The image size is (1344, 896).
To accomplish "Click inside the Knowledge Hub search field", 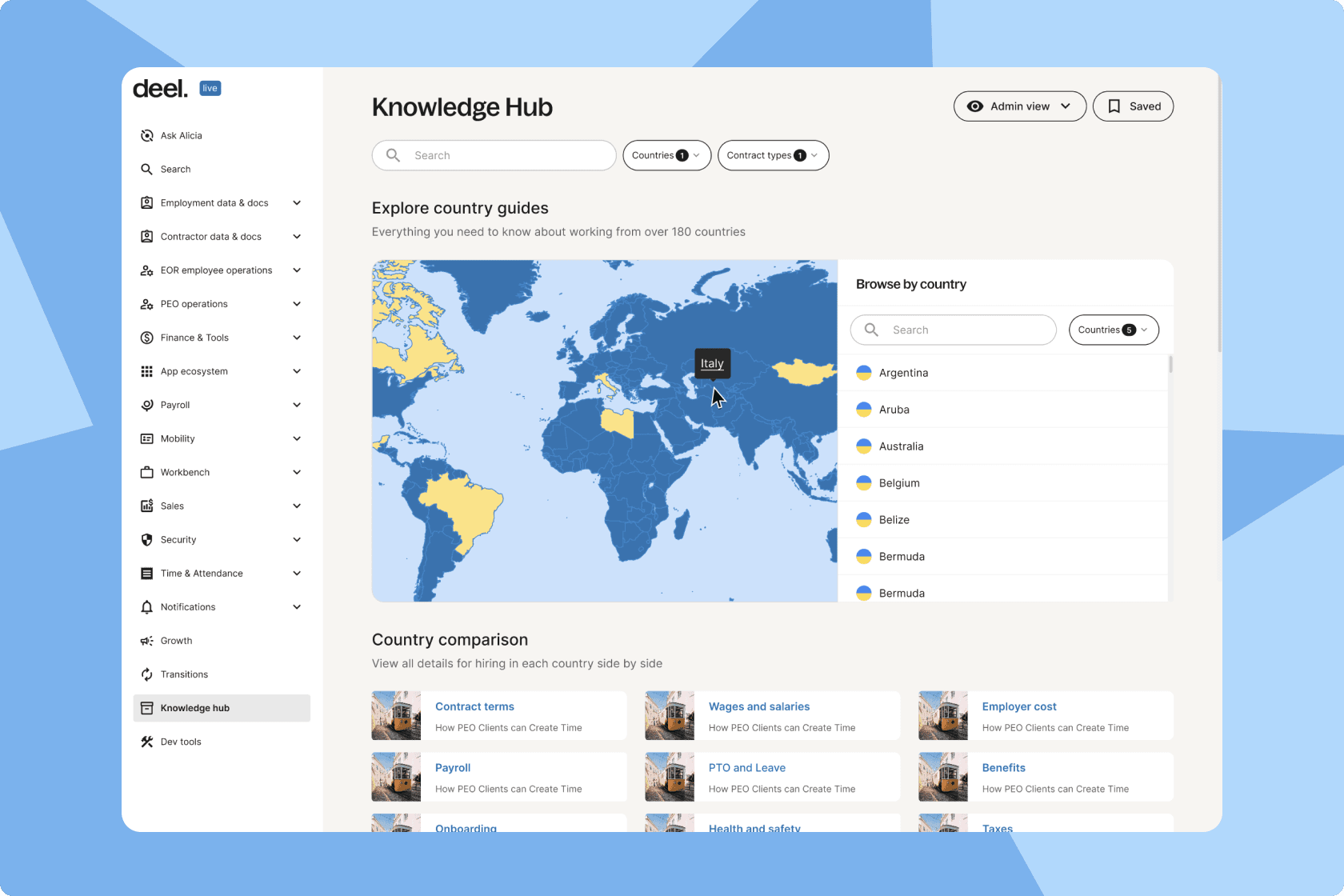I will coord(494,155).
